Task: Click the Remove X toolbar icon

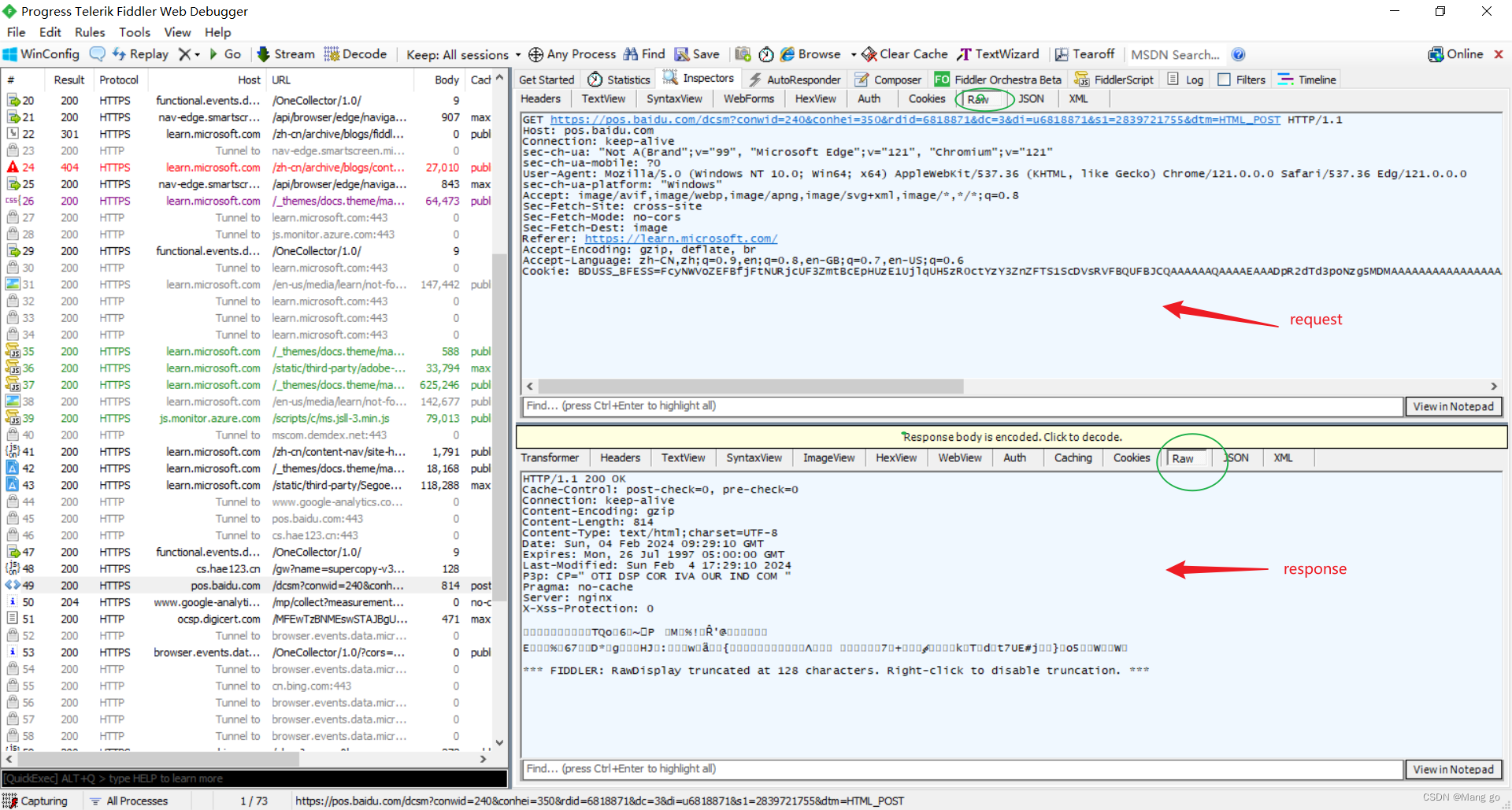Action: [x=184, y=54]
